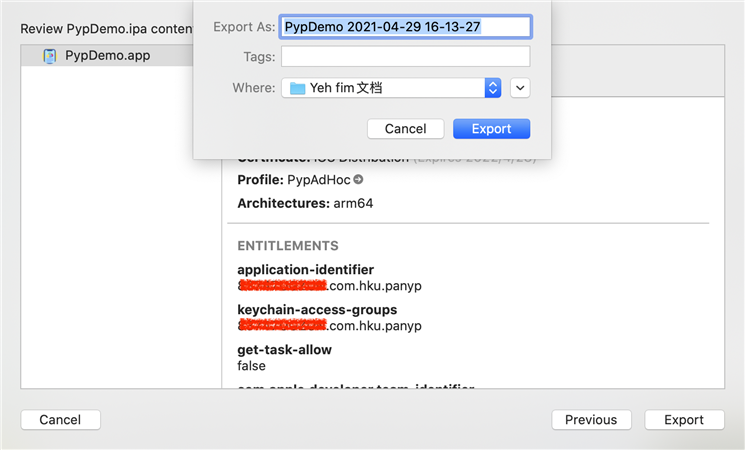
Task: Go back with the Previous button
Action: 591,420
